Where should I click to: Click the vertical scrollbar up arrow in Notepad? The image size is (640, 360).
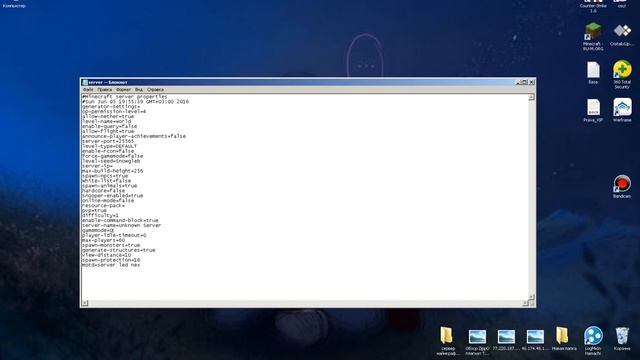point(531,97)
